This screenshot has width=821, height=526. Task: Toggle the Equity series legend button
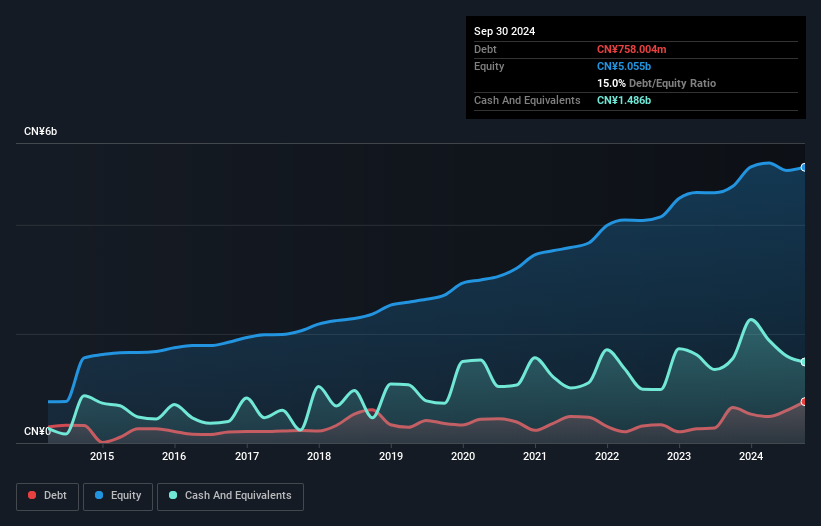click(x=118, y=496)
